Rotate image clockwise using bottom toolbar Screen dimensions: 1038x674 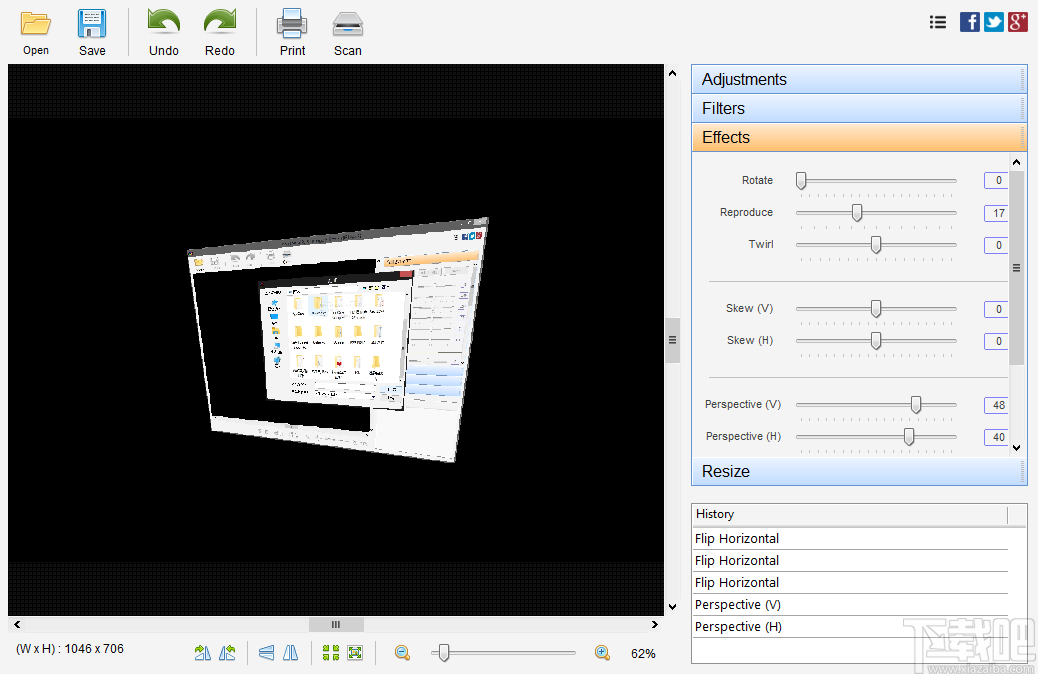click(203, 653)
